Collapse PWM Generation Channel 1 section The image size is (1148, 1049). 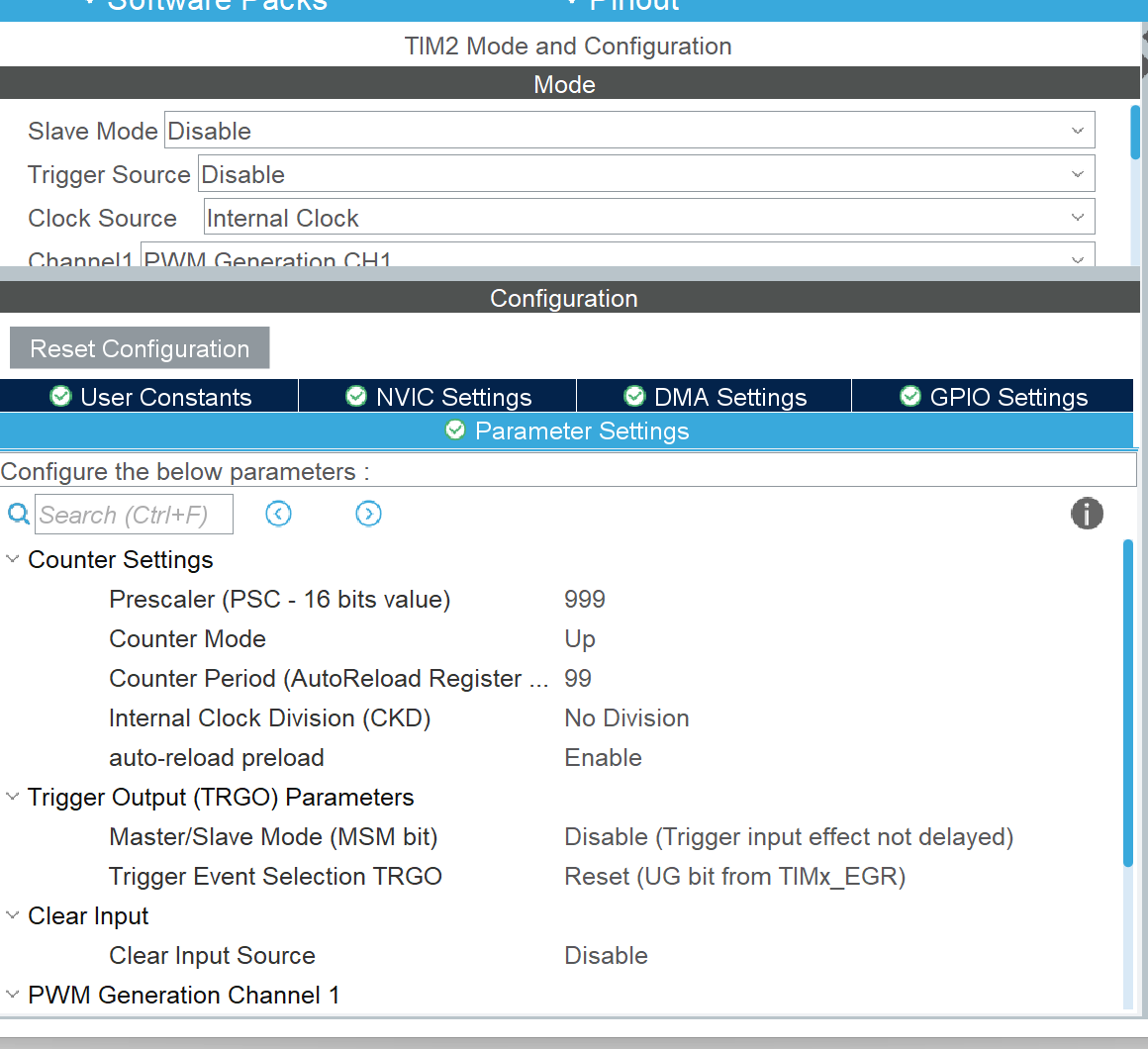point(13,995)
